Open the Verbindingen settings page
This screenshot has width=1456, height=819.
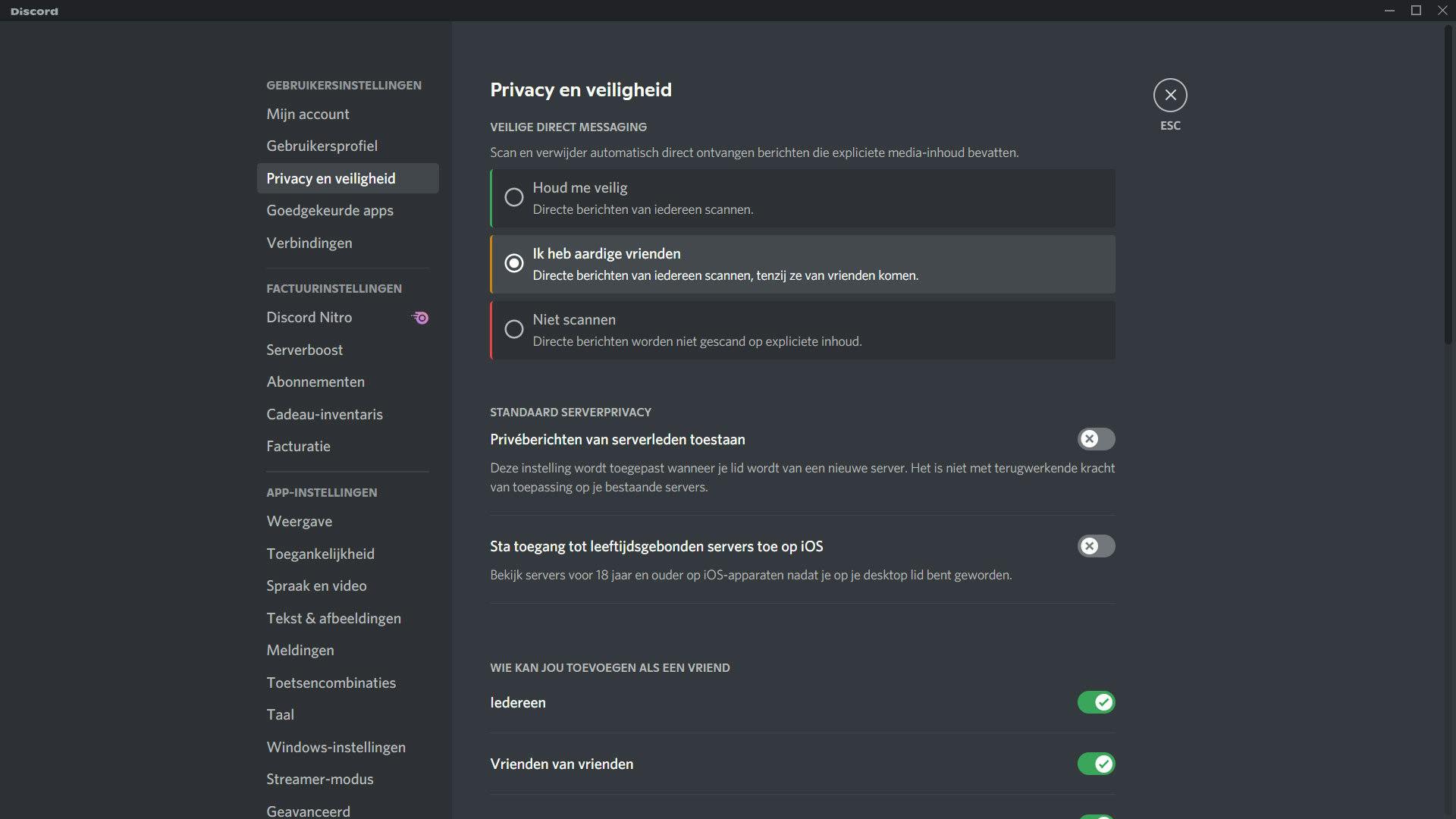[309, 243]
